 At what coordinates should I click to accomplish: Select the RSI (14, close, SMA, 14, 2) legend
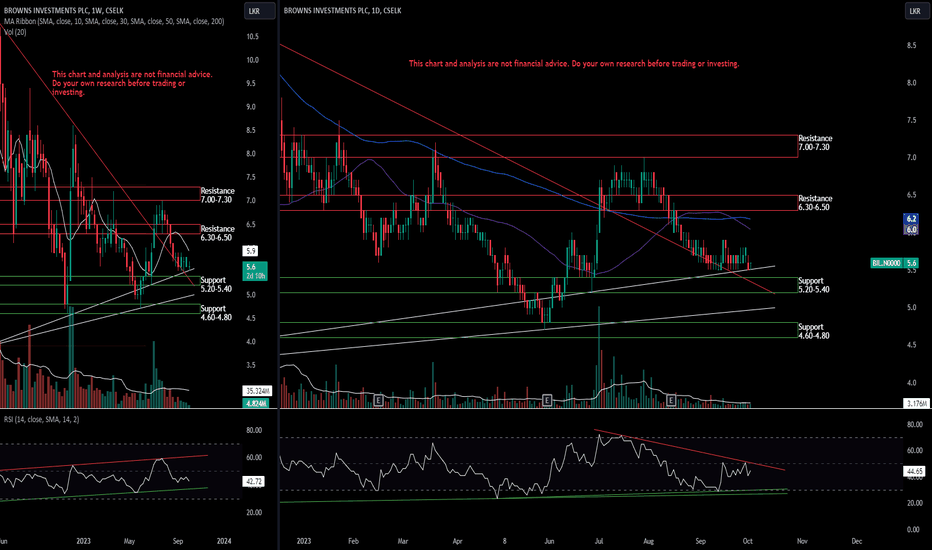tap(42, 419)
